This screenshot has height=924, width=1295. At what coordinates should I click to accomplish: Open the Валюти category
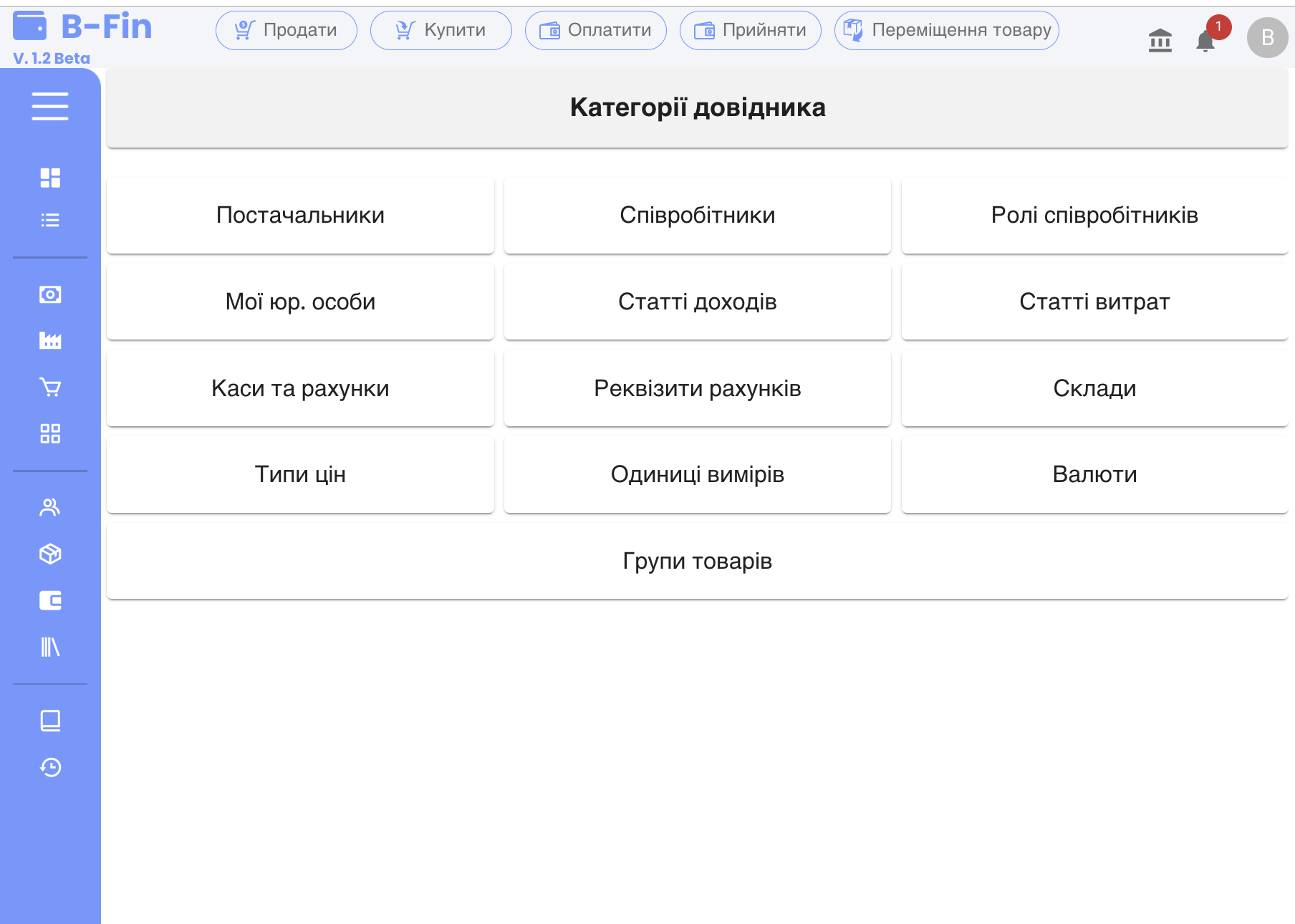(x=1094, y=474)
